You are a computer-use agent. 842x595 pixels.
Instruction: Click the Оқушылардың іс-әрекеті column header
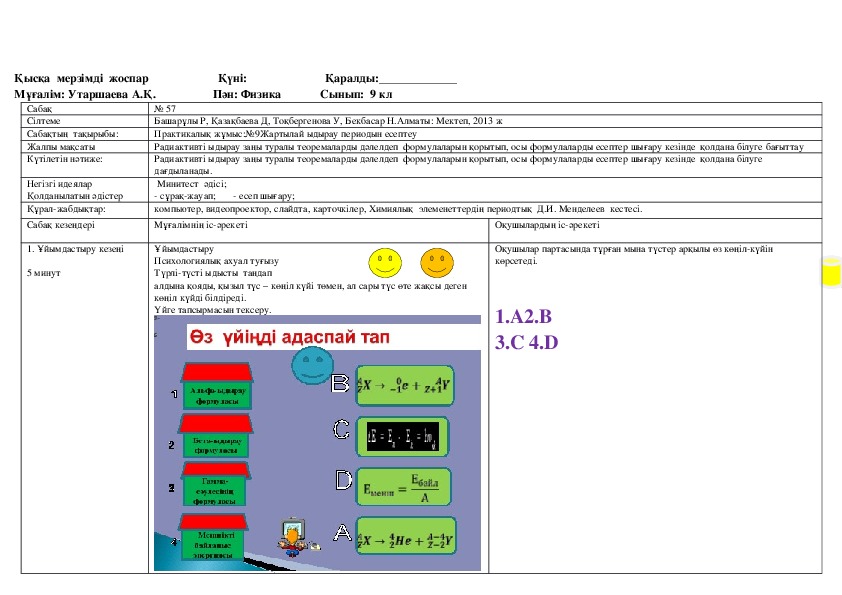(x=547, y=224)
